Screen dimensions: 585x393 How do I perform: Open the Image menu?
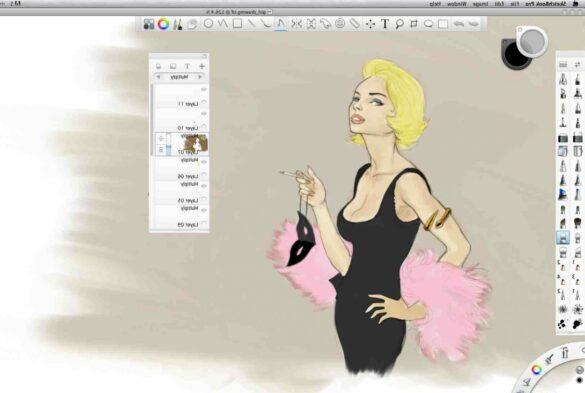(x=481, y=4)
